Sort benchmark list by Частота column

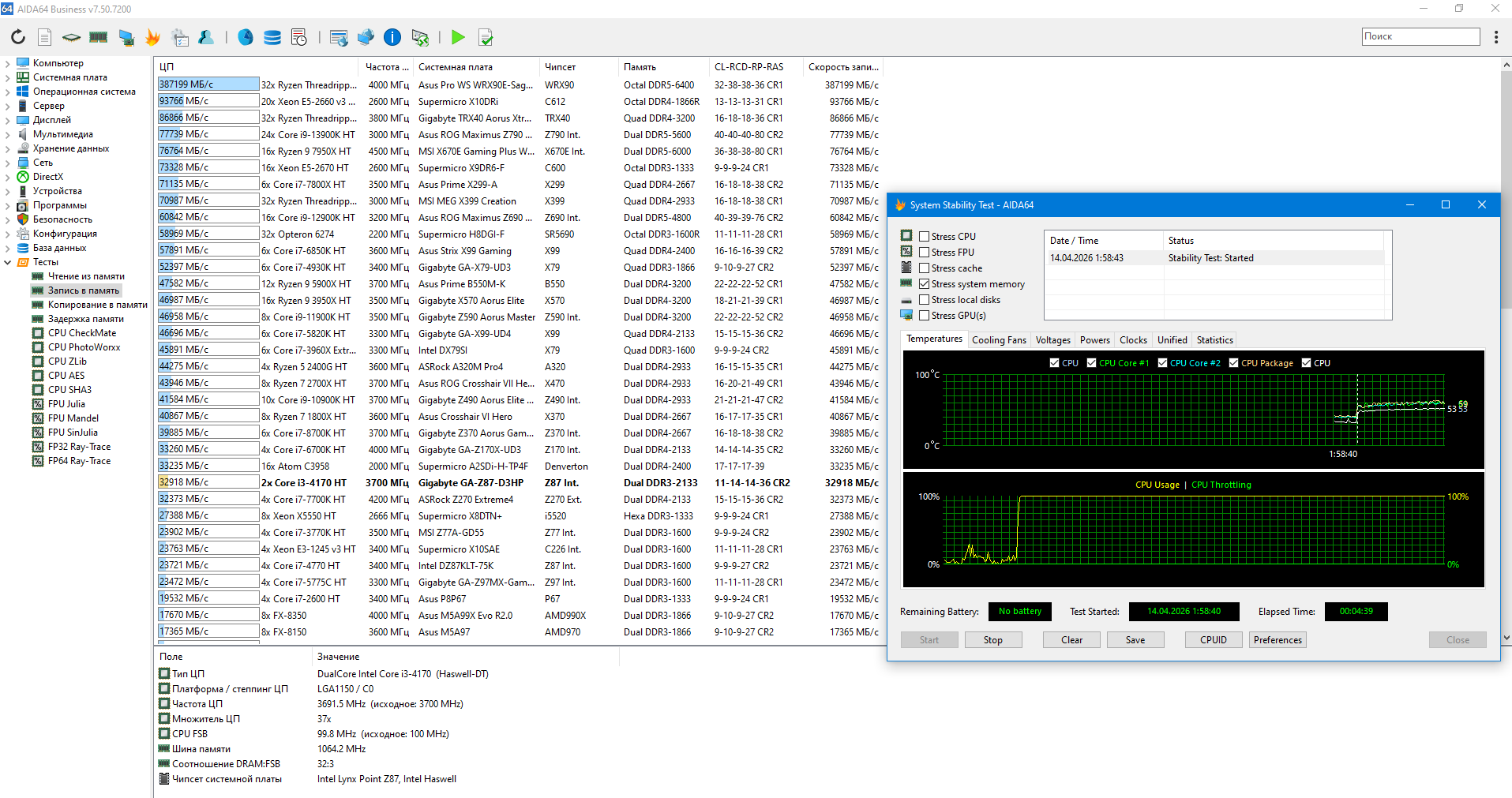click(386, 67)
